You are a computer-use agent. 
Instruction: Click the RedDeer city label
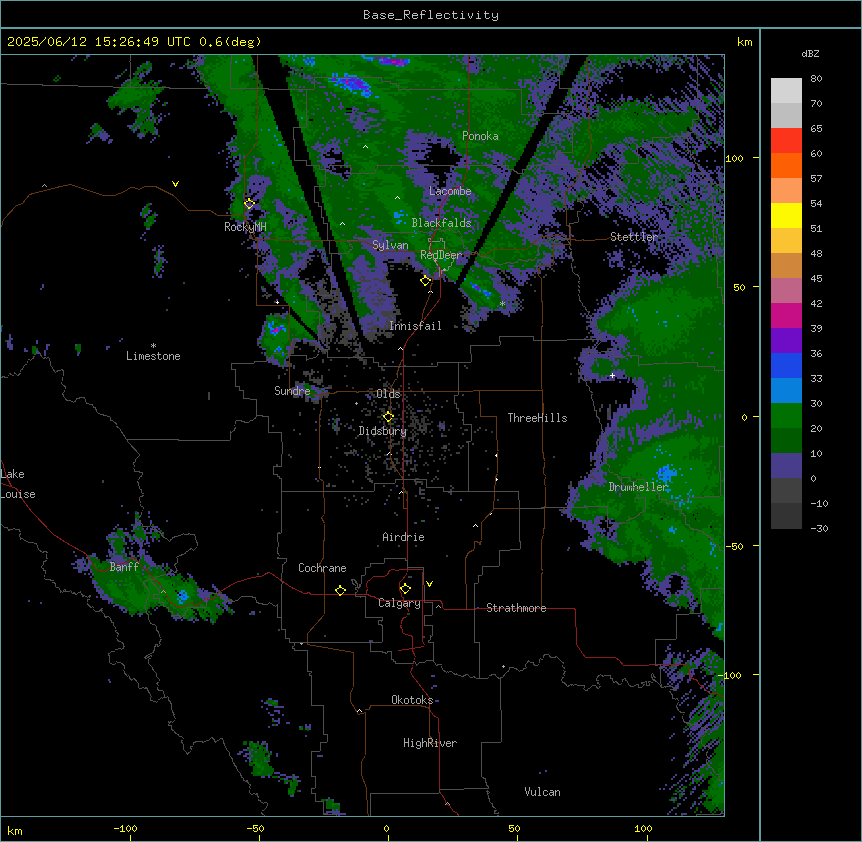[x=441, y=255]
